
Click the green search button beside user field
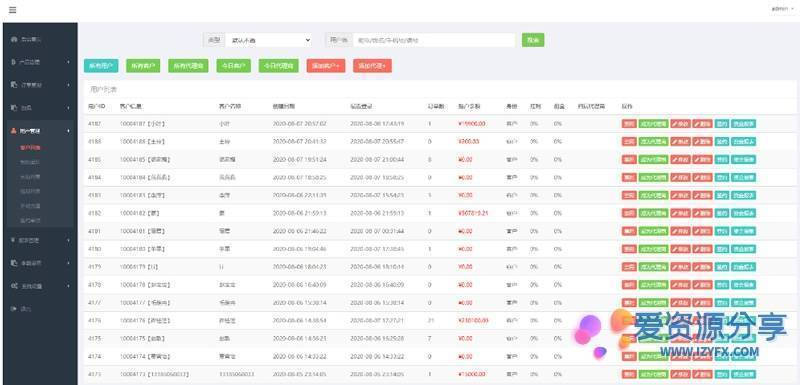click(533, 40)
